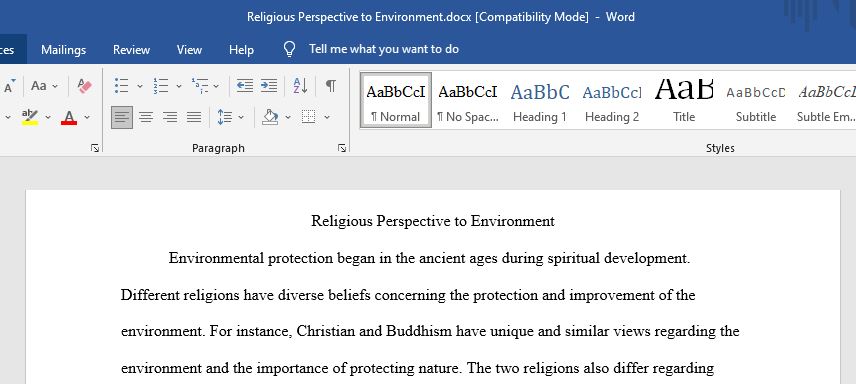
Task: Click Line and Paragraph Spacing icon
Action: click(x=224, y=117)
